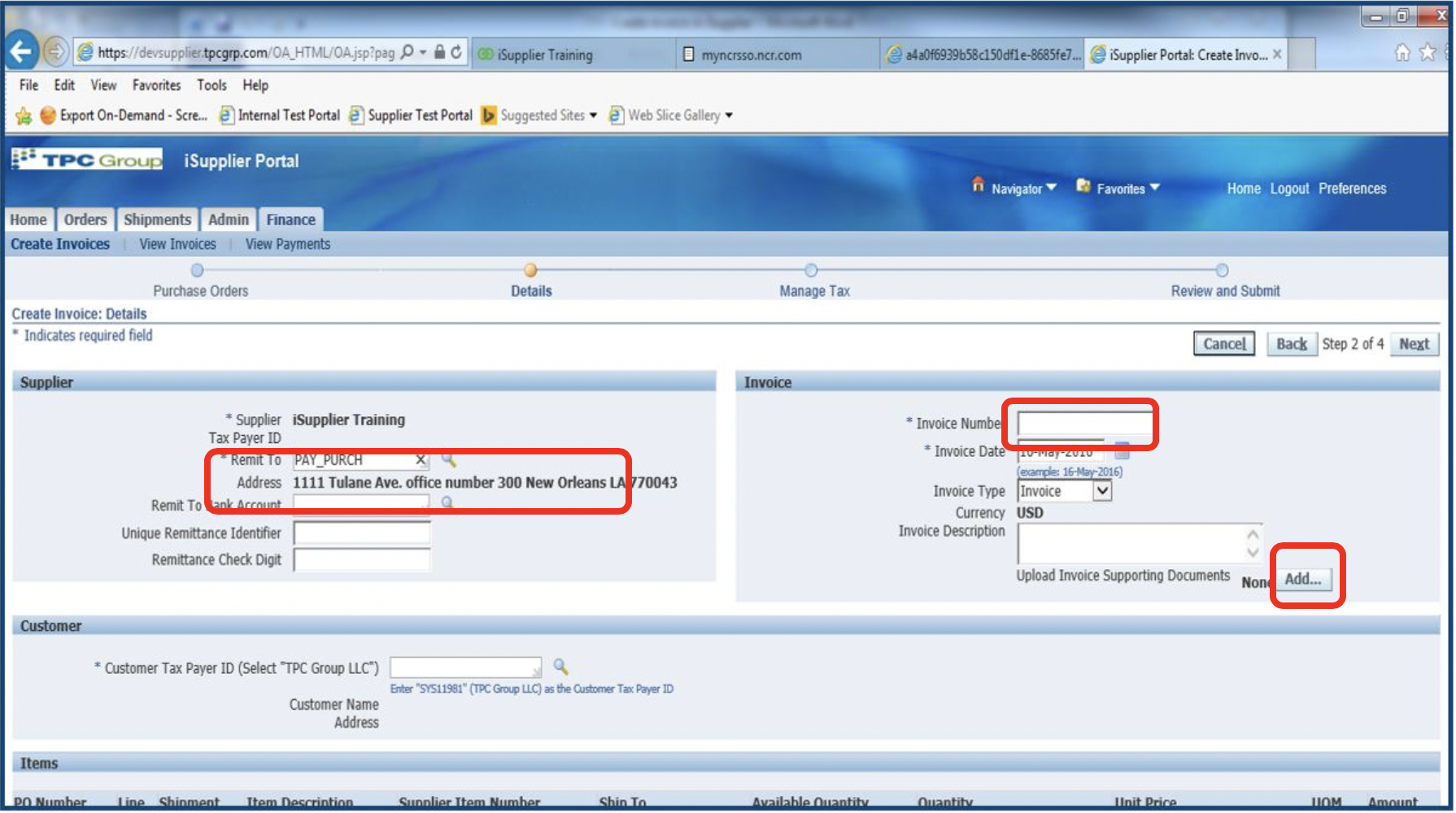Click the browser forward arrow button
1456x813 pixels.
pos(55,53)
